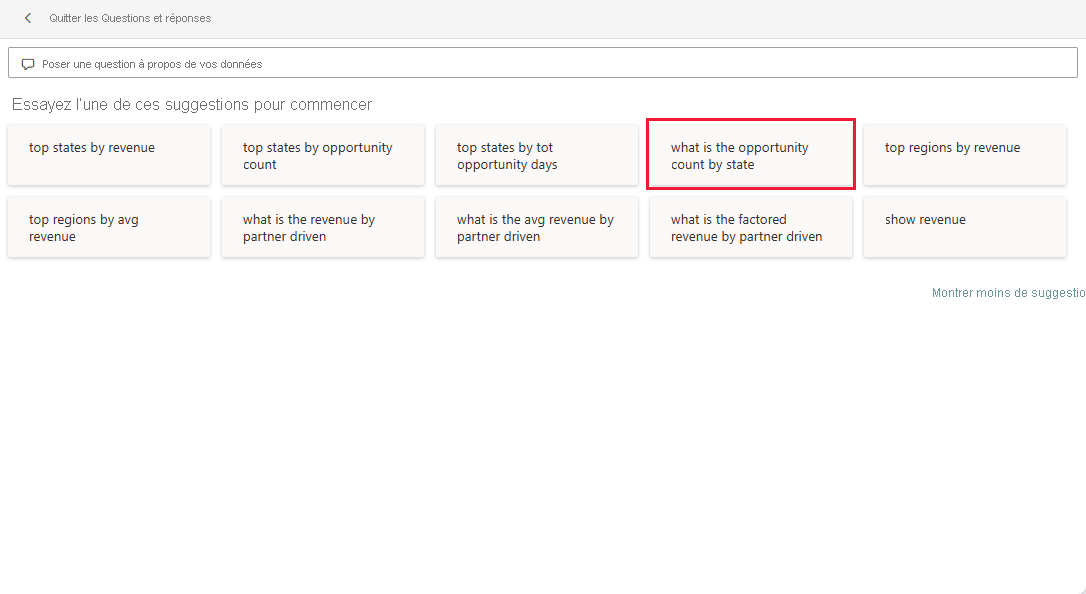Focus the Poser une question input field
Image resolution: width=1086 pixels, height=594 pixels.
(542, 63)
